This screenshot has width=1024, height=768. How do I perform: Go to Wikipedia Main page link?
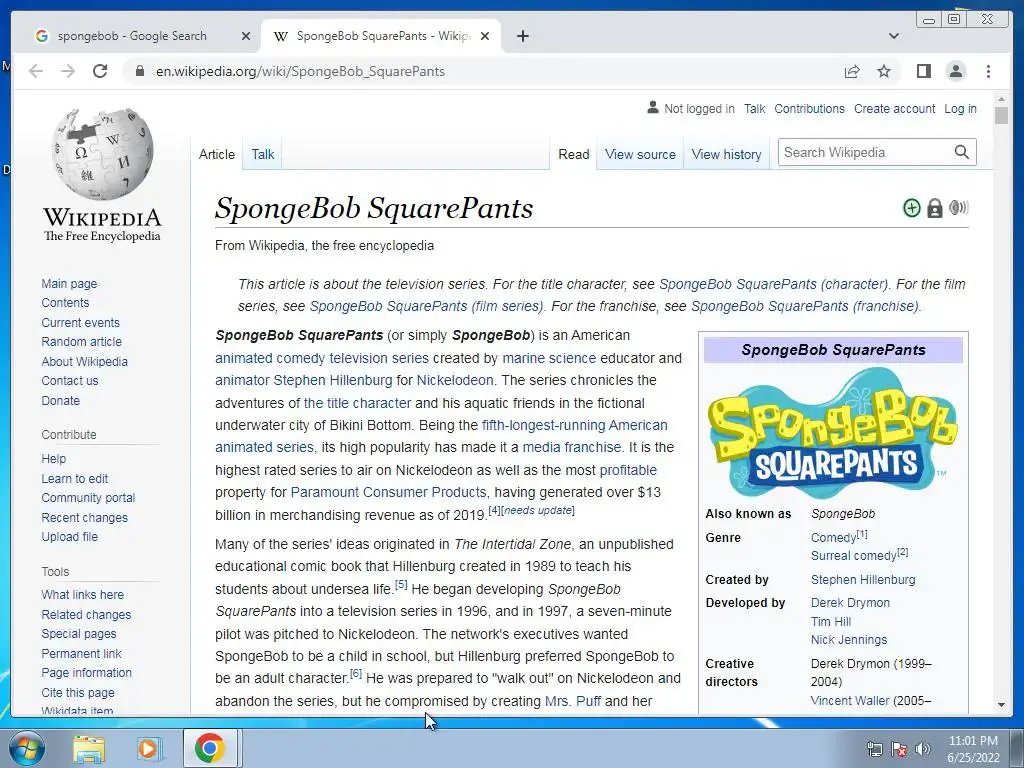click(x=69, y=283)
